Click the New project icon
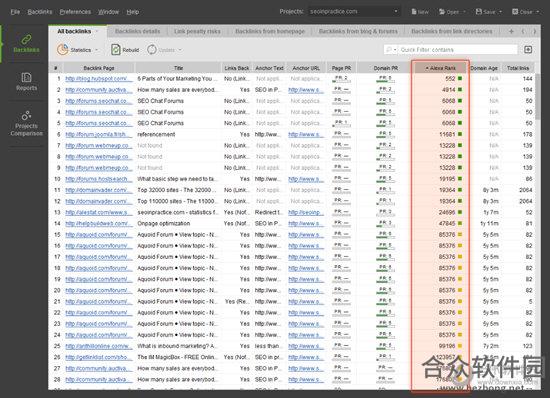Screen dimensions: 550x398 tap(414, 12)
